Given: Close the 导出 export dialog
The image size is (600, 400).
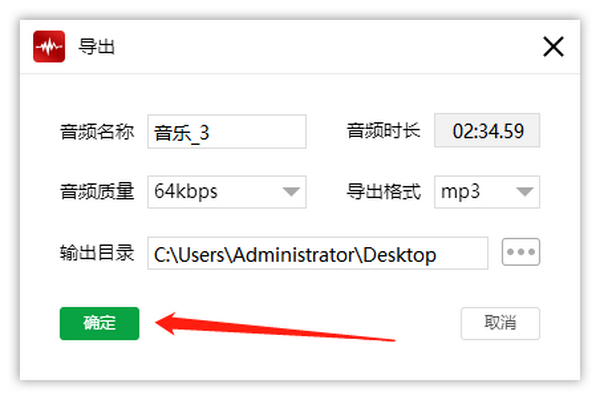Looking at the screenshot, I should (553, 47).
